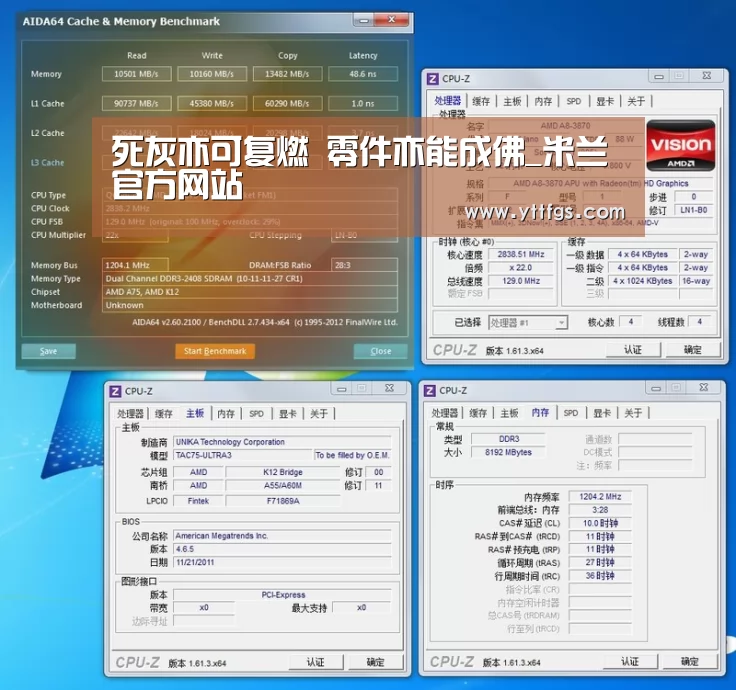Click CPU-Z app icon in top-right window title
Image resolution: width=736 pixels, height=690 pixels.
433,78
